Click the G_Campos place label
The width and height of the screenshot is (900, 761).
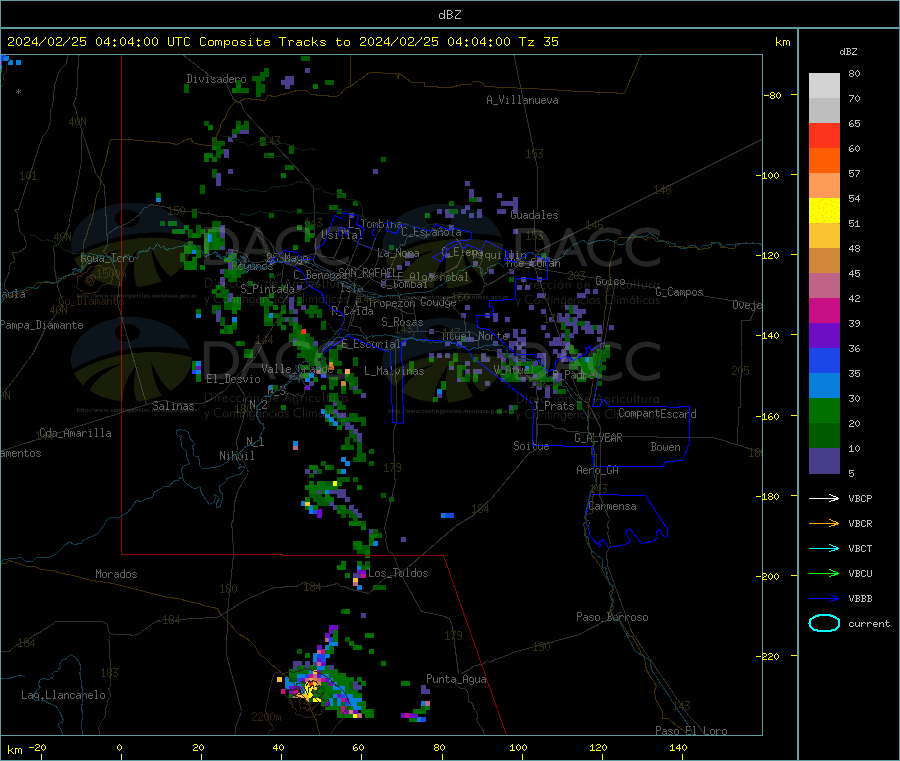pos(680,292)
